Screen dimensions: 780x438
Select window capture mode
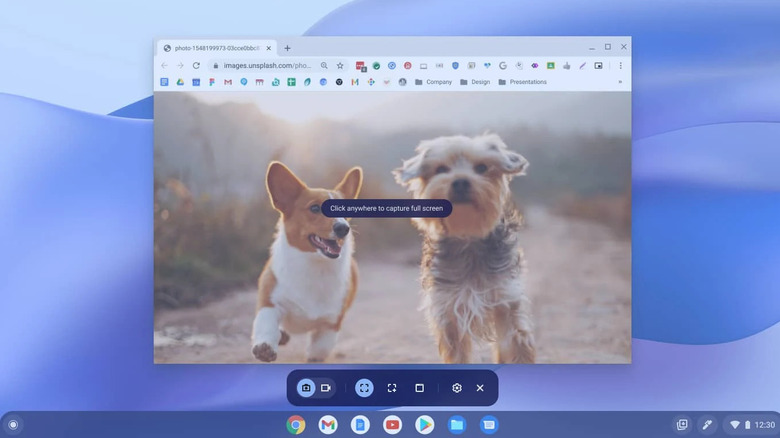[419, 388]
